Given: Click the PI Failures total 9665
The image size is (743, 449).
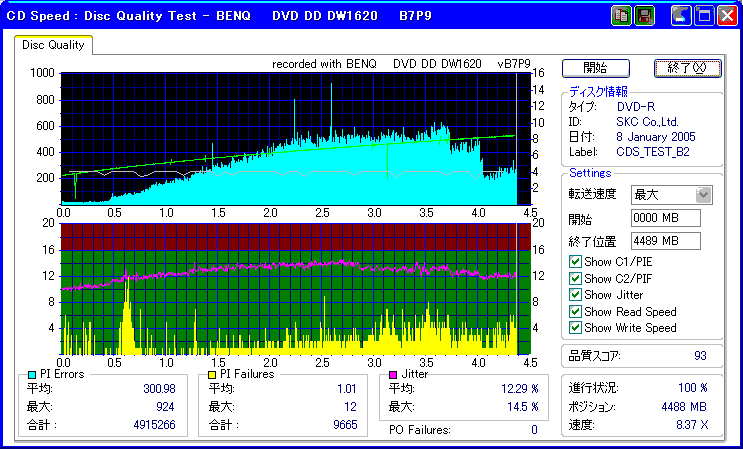Looking at the screenshot, I should (x=345, y=425).
